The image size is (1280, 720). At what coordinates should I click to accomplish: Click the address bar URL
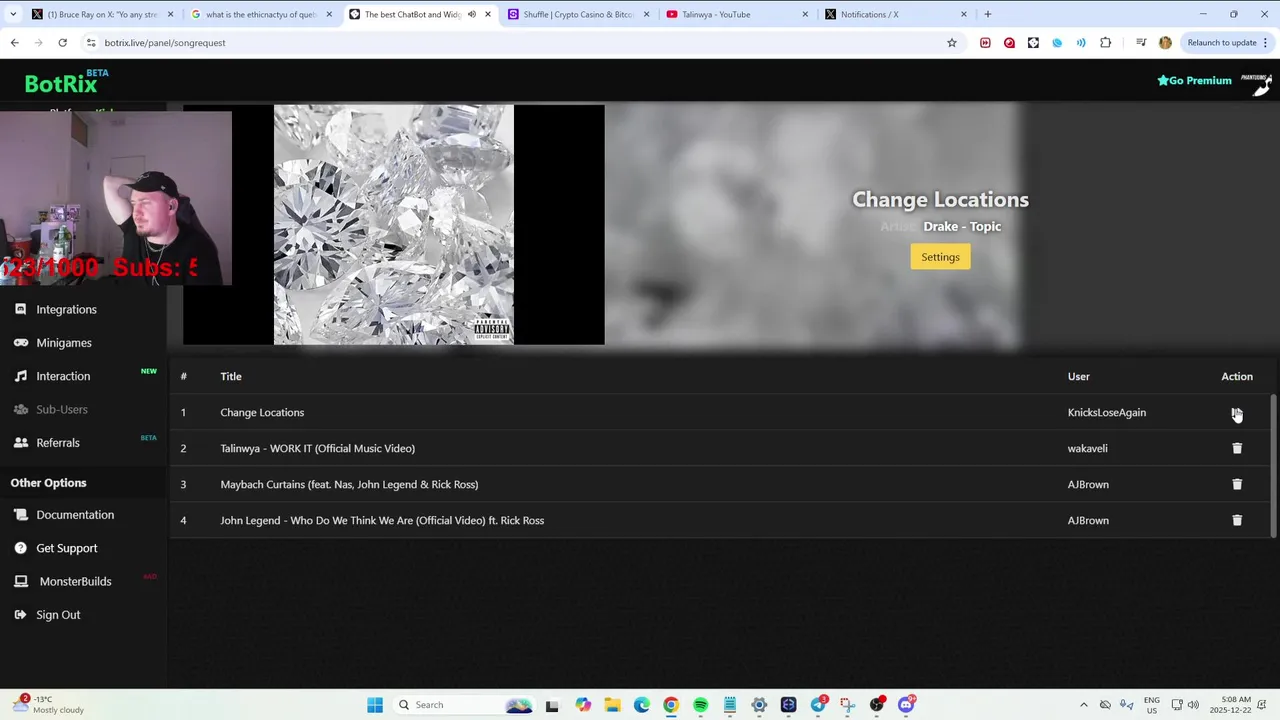click(x=165, y=43)
